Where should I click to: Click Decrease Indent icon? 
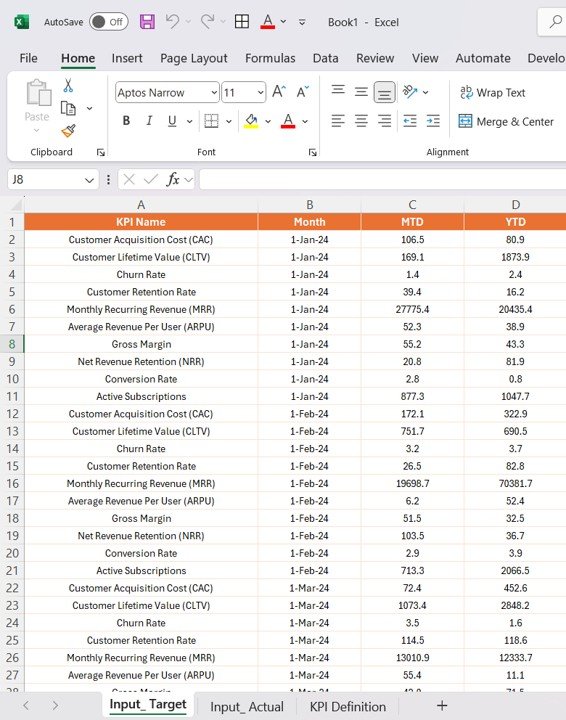pos(410,121)
